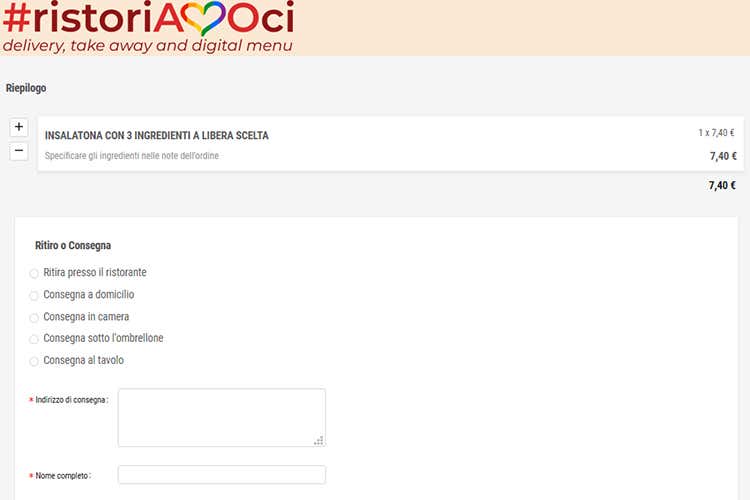
Task: Increase the Insalatona quantity with plus button
Action: [18, 127]
